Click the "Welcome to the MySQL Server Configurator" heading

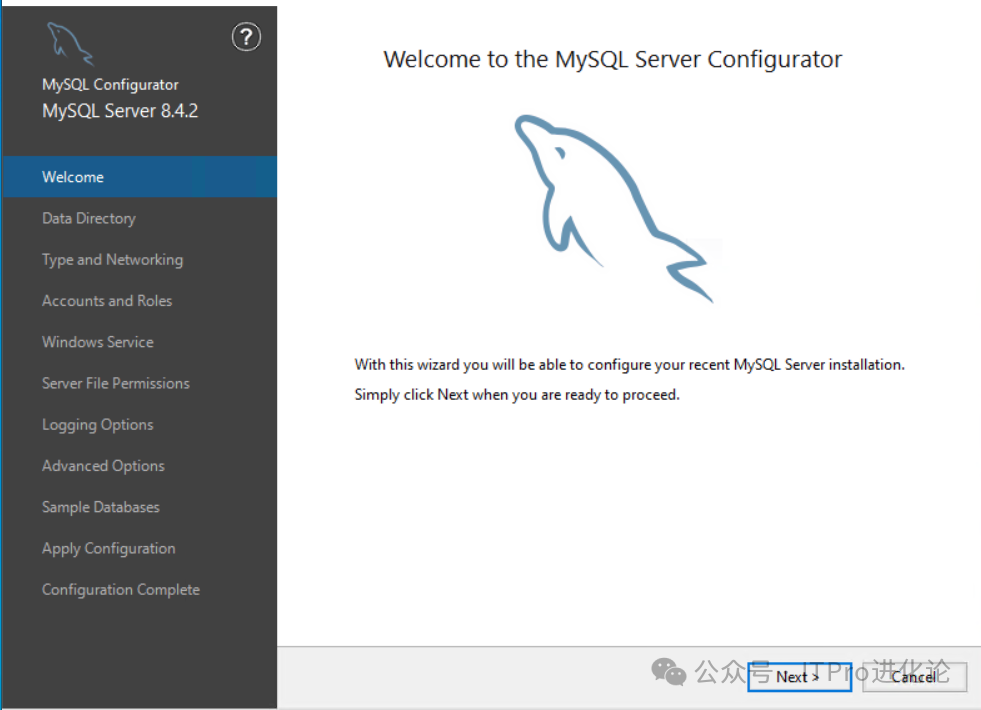click(612, 59)
